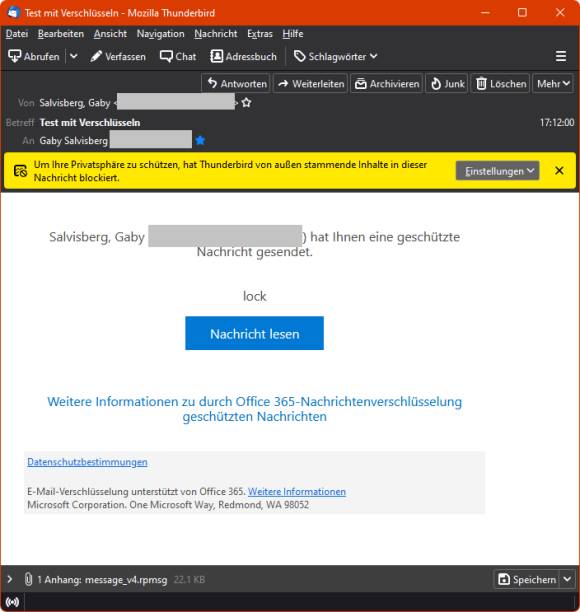The height and width of the screenshot is (612, 580).
Task: Dismiss the yellow remote content notification
Action: tap(559, 171)
